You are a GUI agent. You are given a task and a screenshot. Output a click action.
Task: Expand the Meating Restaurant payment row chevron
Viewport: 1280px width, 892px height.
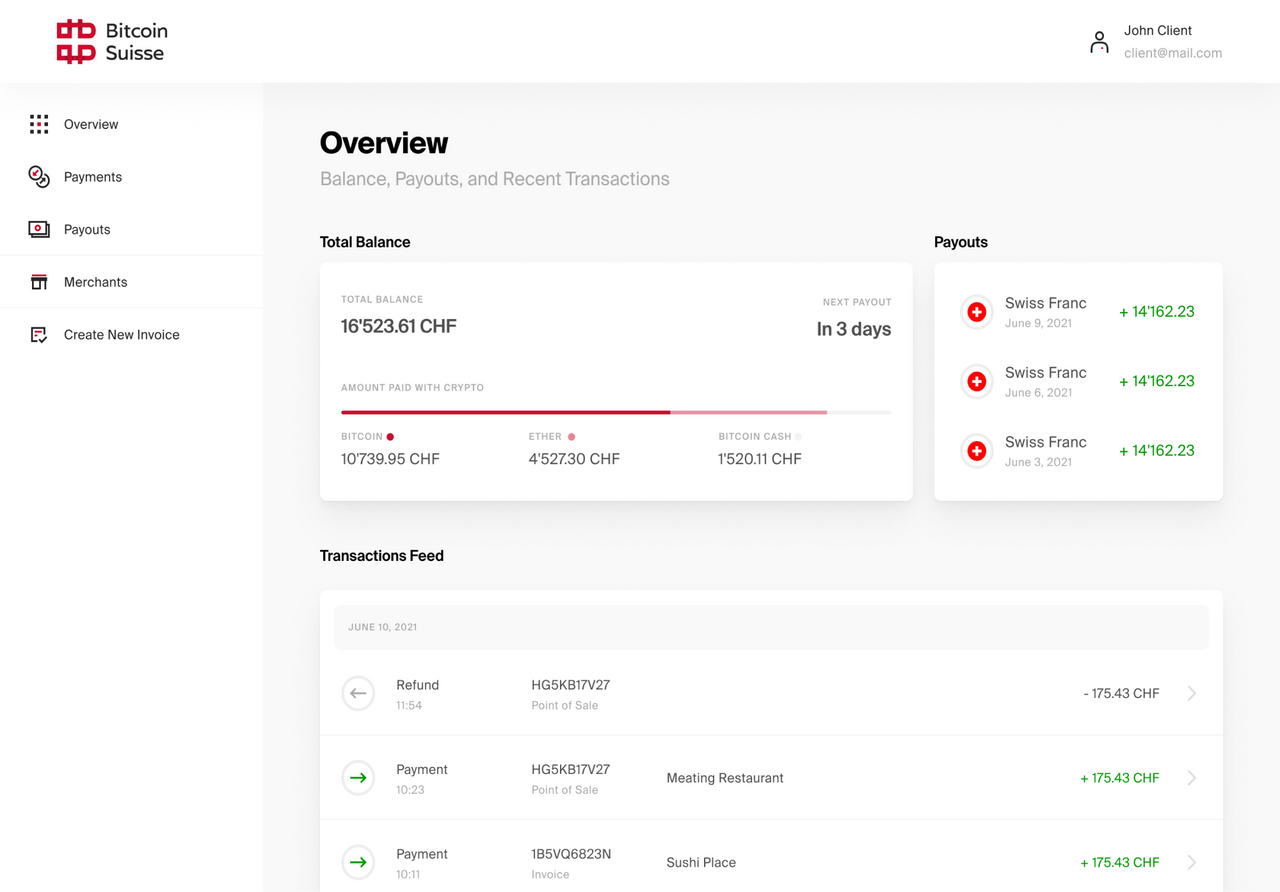click(1191, 777)
